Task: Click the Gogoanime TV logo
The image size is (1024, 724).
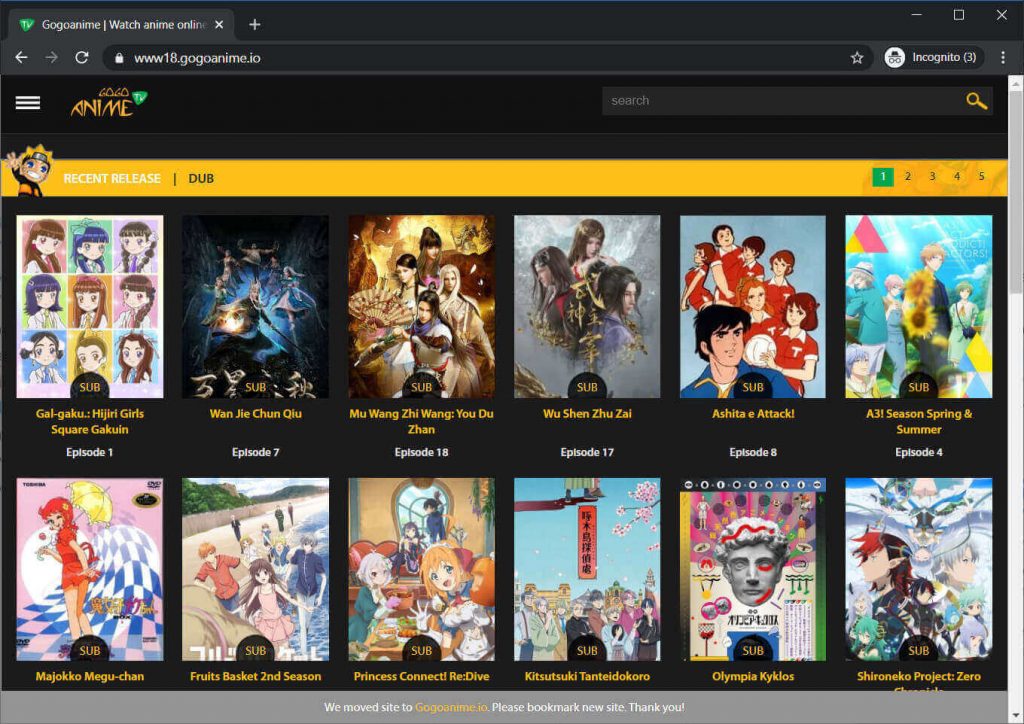Action: [109, 102]
